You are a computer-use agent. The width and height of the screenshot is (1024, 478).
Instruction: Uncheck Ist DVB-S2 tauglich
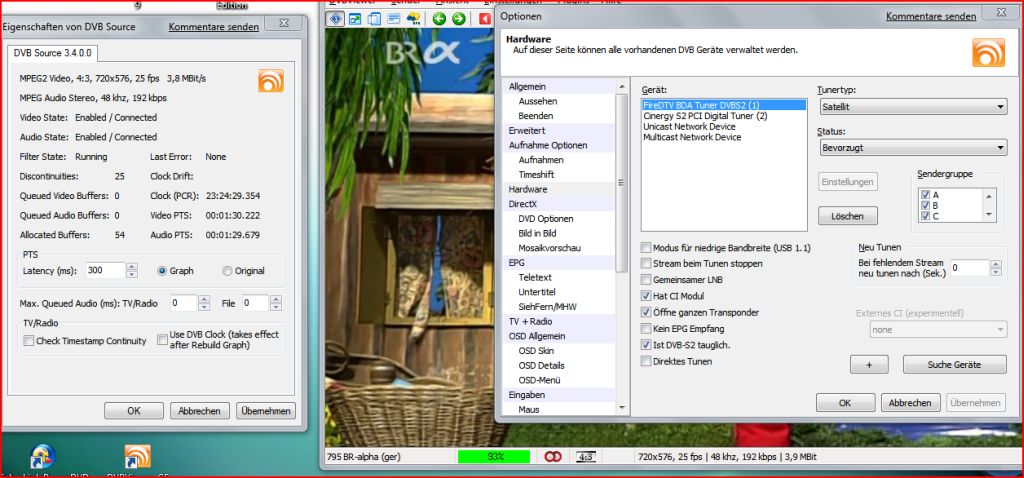click(646, 345)
